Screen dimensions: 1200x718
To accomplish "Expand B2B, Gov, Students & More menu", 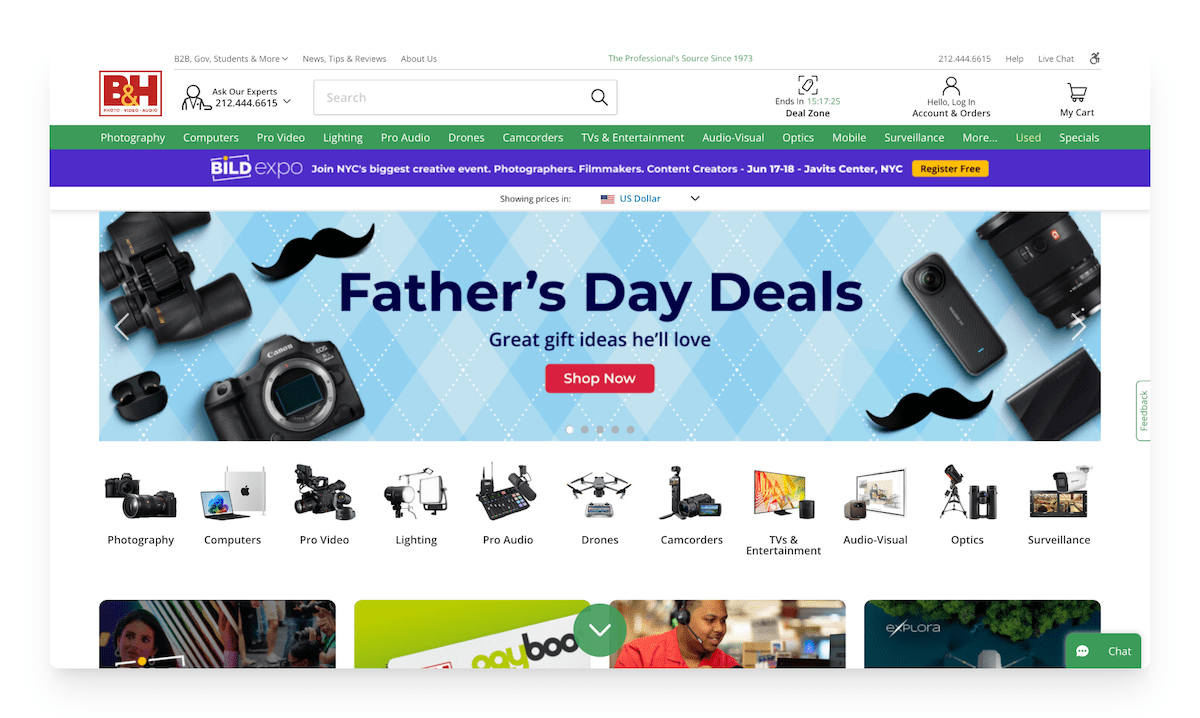I will point(231,59).
